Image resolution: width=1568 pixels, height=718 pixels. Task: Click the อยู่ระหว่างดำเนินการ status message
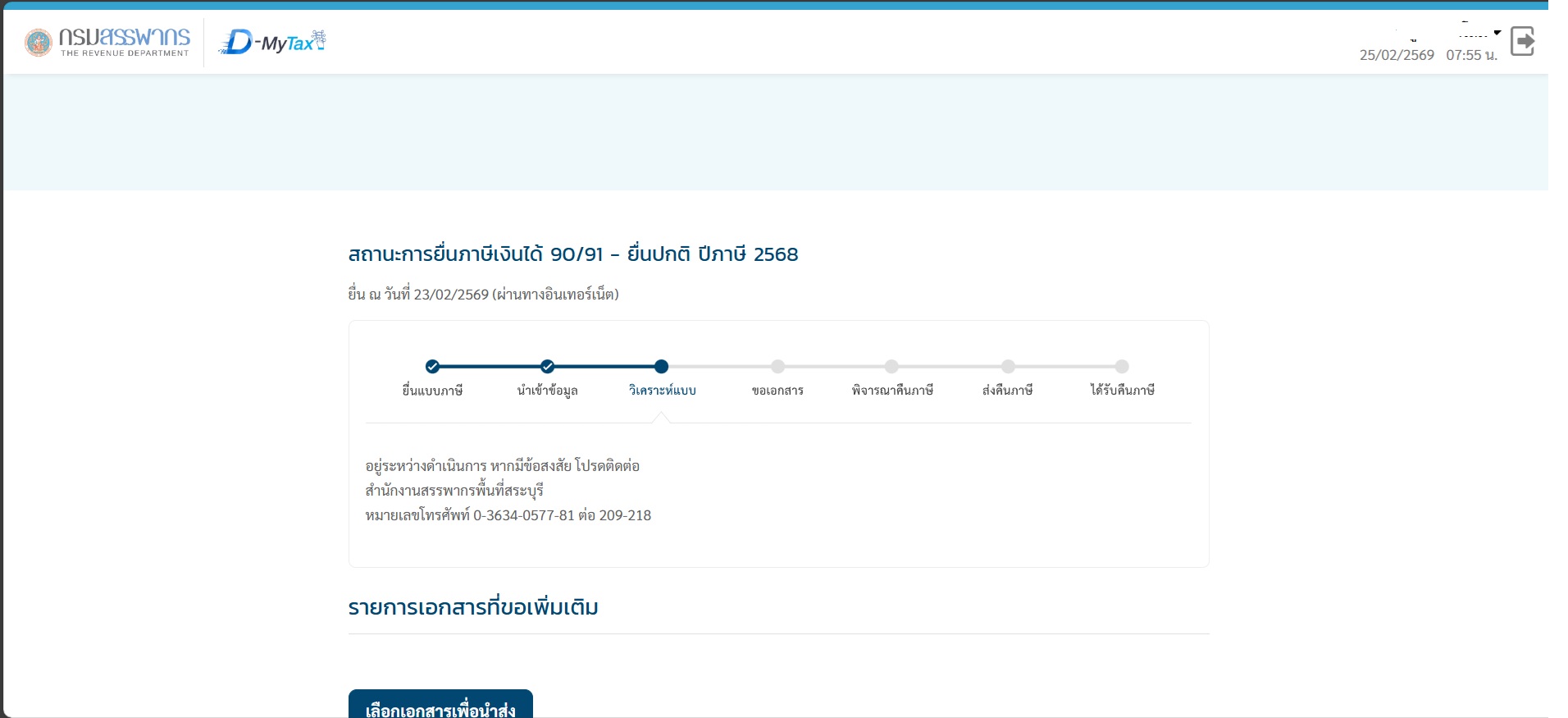click(x=502, y=466)
